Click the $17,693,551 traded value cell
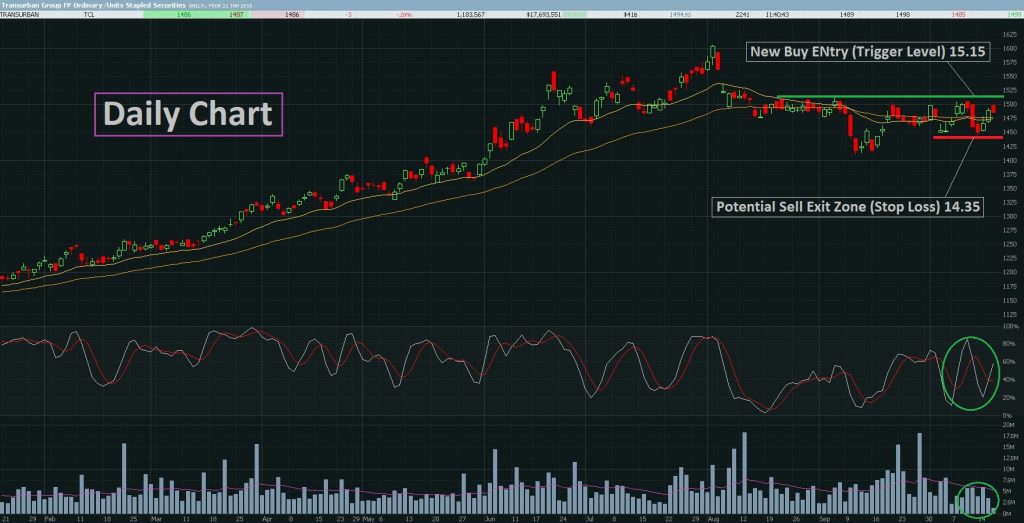This screenshot has height=523, width=1024. click(543, 13)
